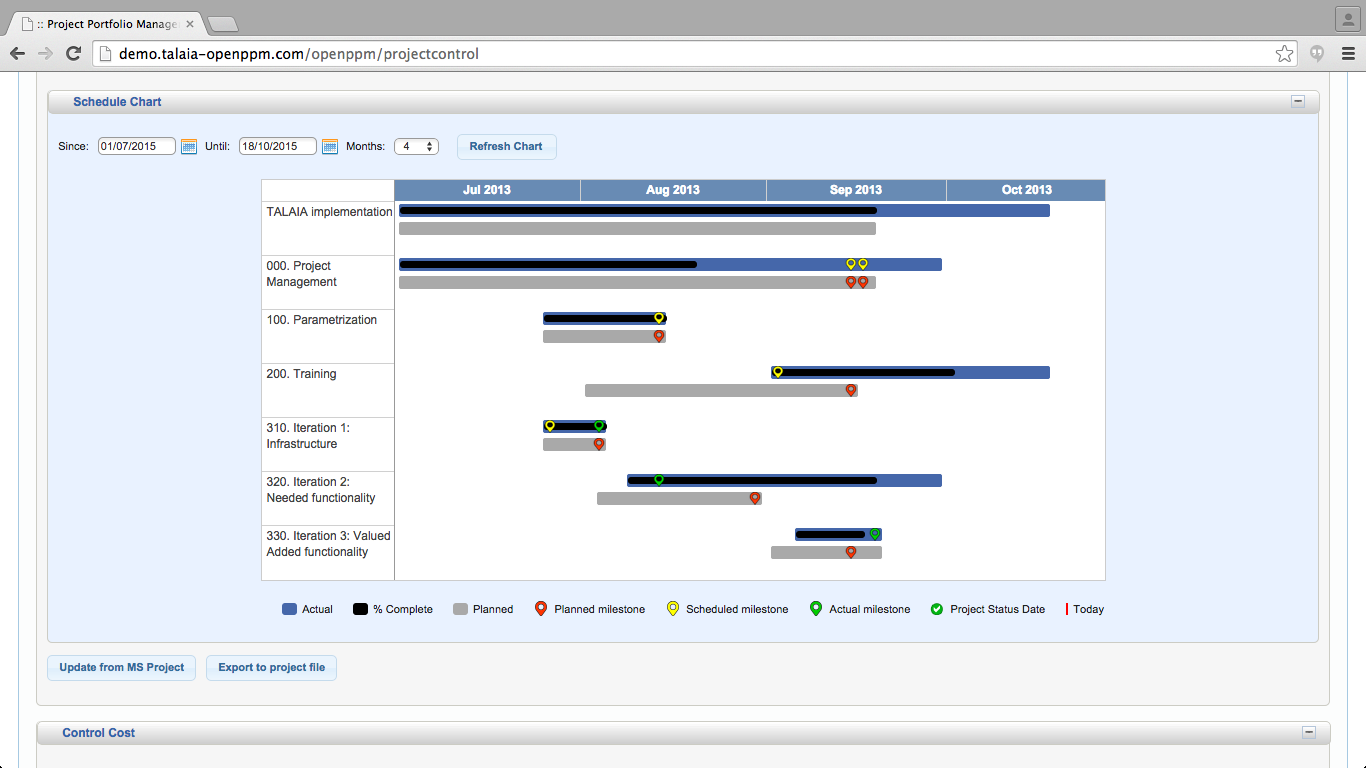The height and width of the screenshot is (768, 1366).
Task: Click the red planned milestone on Iteration 2 row
Action: point(755,497)
